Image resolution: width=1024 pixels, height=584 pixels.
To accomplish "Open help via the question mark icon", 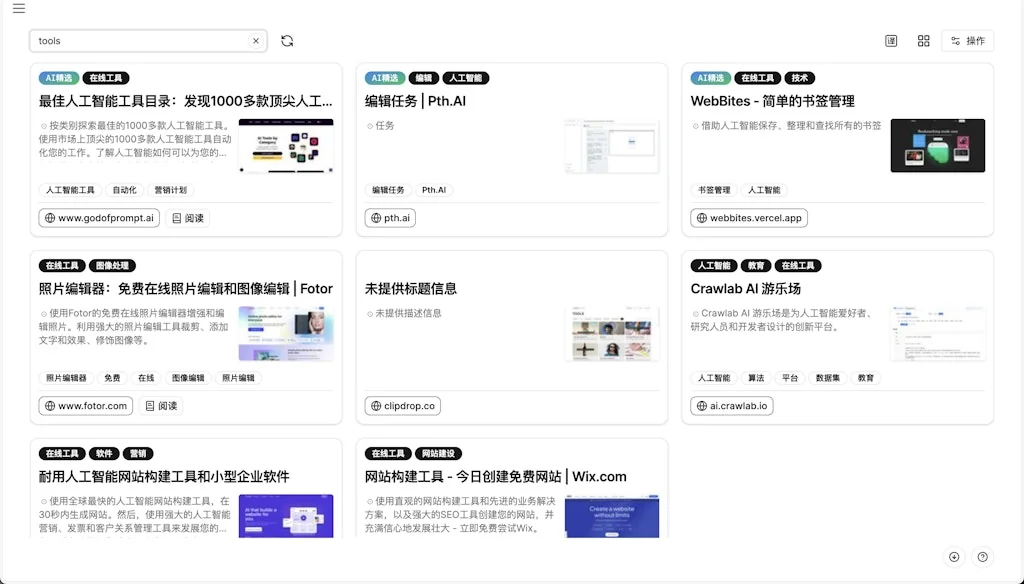I will pos(982,557).
